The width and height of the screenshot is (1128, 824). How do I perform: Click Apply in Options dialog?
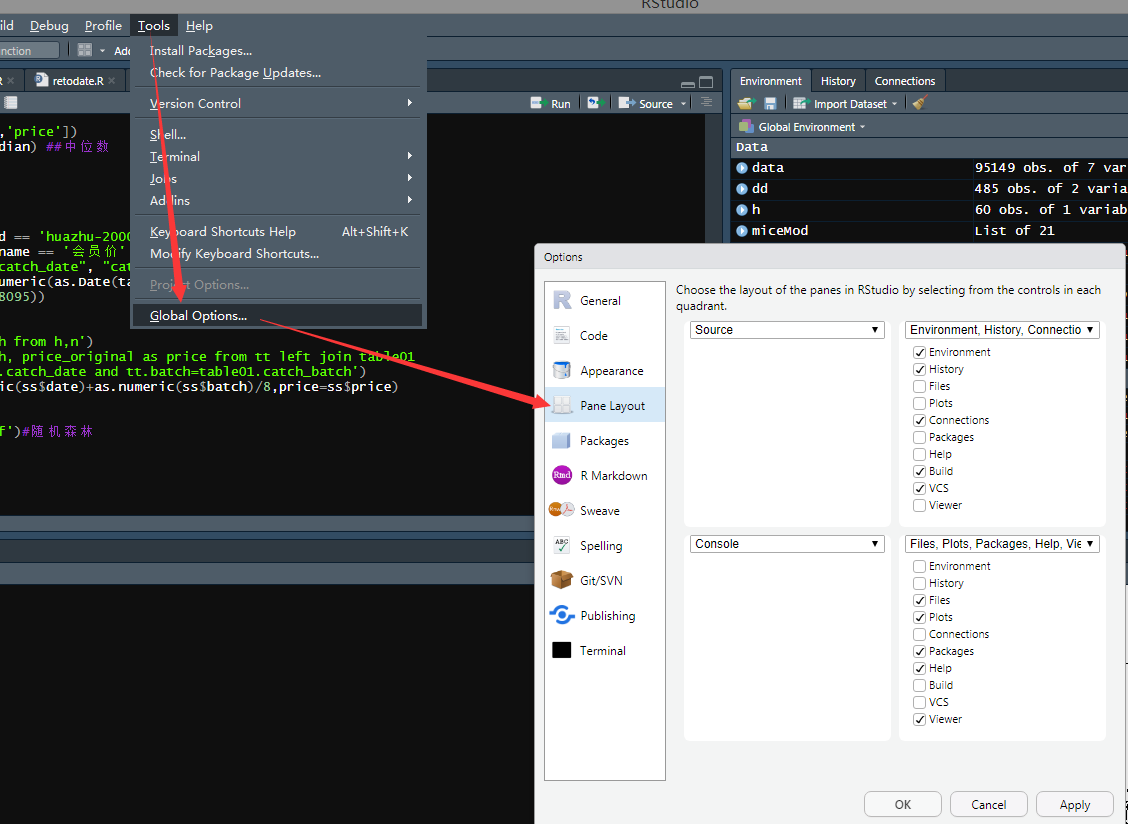click(1075, 805)
